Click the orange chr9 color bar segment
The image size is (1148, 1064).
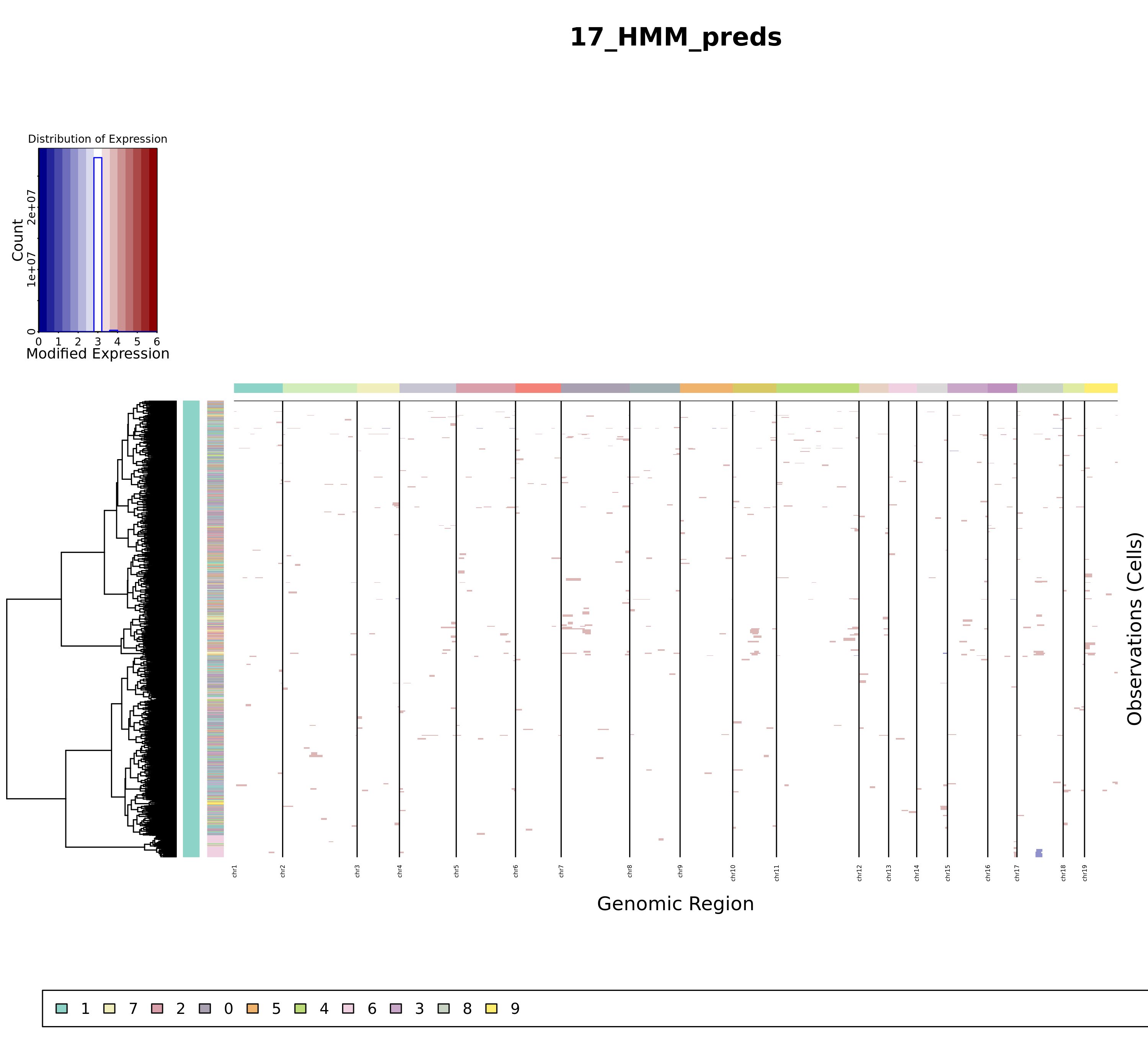[x=706, y=388]
